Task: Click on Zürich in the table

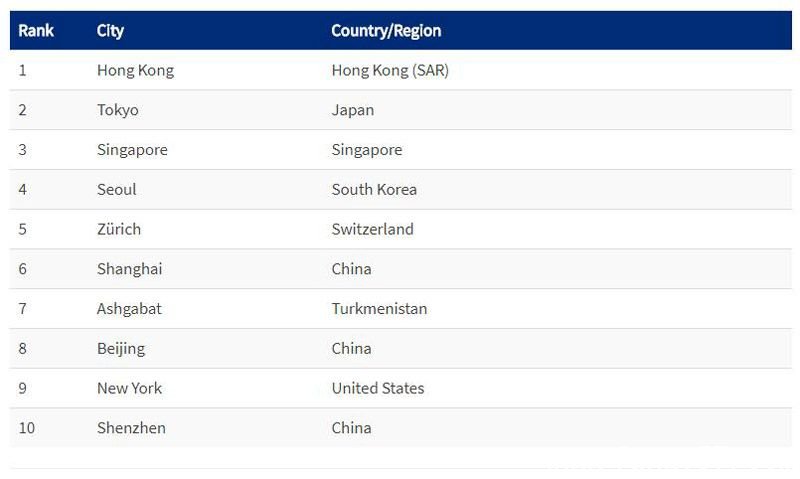Action: click(x=119, y=229)
